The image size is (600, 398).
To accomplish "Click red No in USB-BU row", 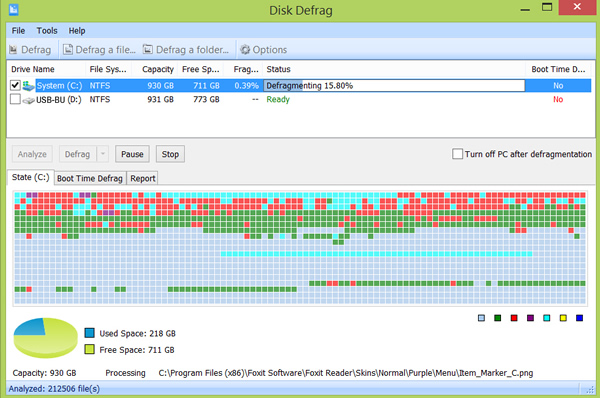I will (x=558, y=100).
